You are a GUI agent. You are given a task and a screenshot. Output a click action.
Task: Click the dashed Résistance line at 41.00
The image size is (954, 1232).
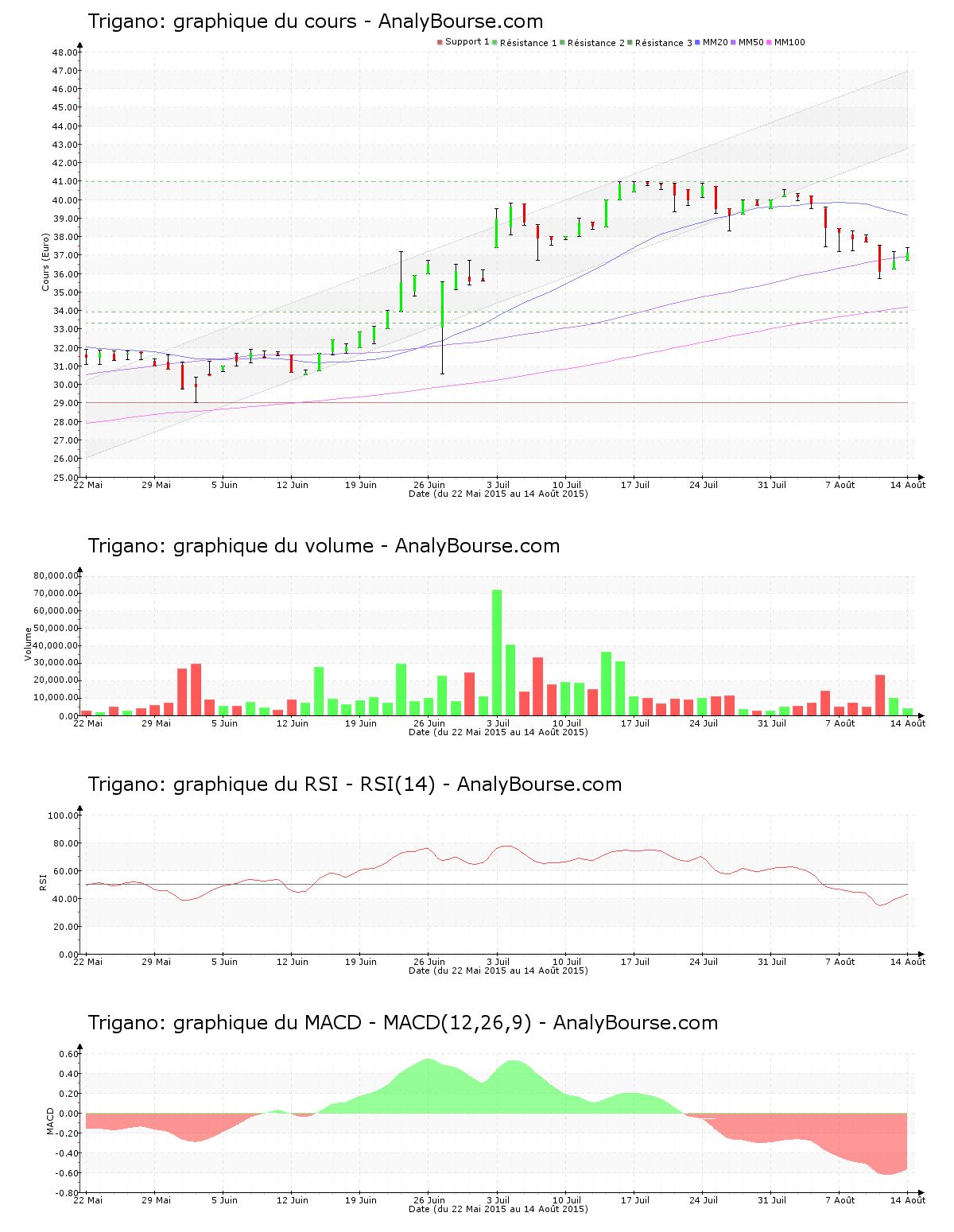[497, 181]
